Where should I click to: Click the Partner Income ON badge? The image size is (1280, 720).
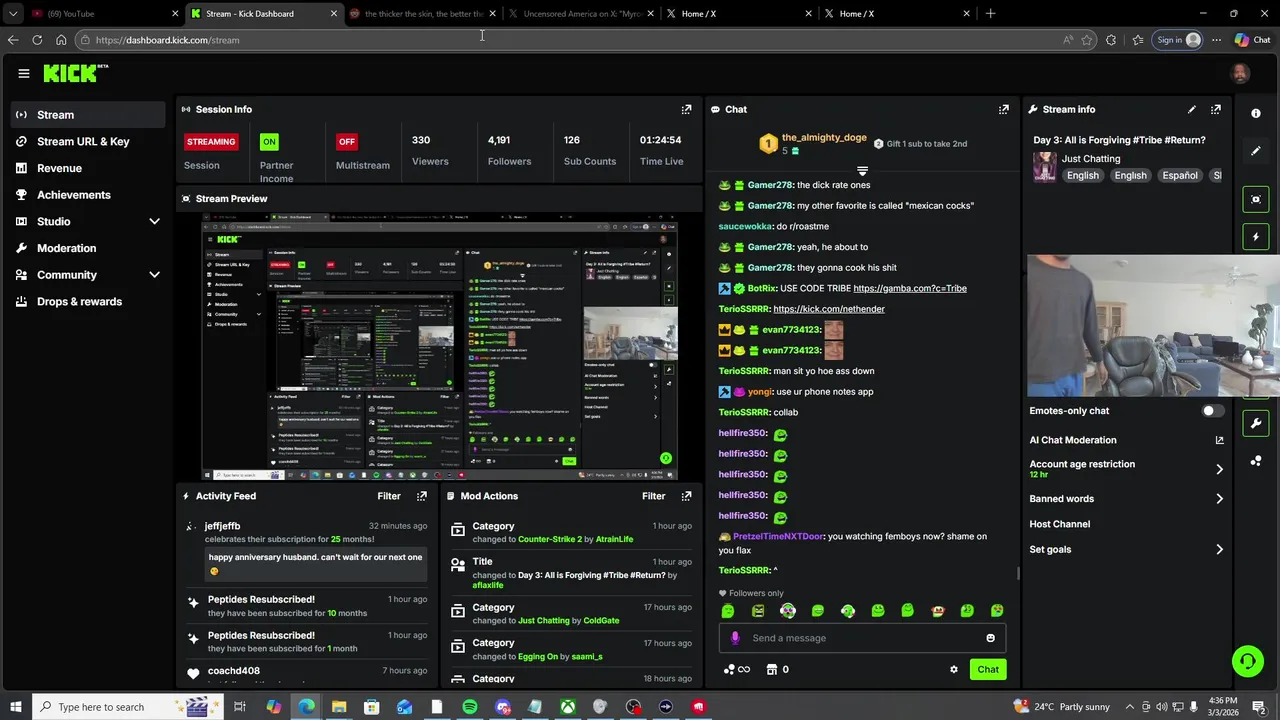[269, 142]
